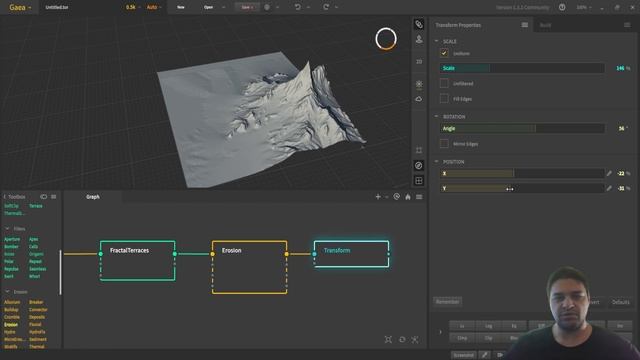Click the Defaults button
Viewport: 640px width, 360px height.
tap(620, 302)
